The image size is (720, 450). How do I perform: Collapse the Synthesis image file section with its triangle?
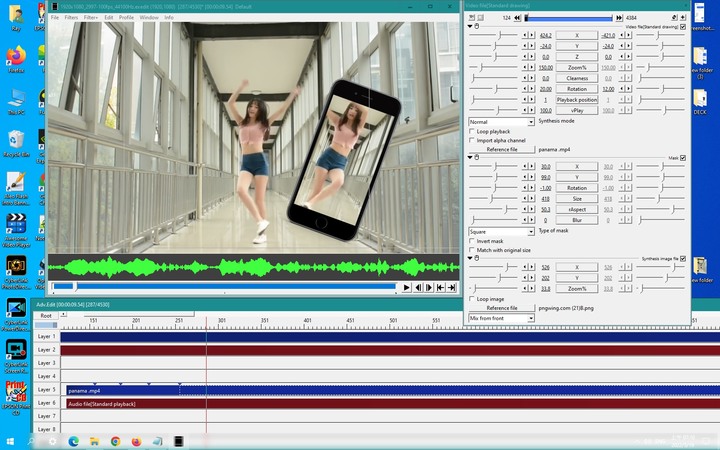pyautogui.click(x=470, y=258)
